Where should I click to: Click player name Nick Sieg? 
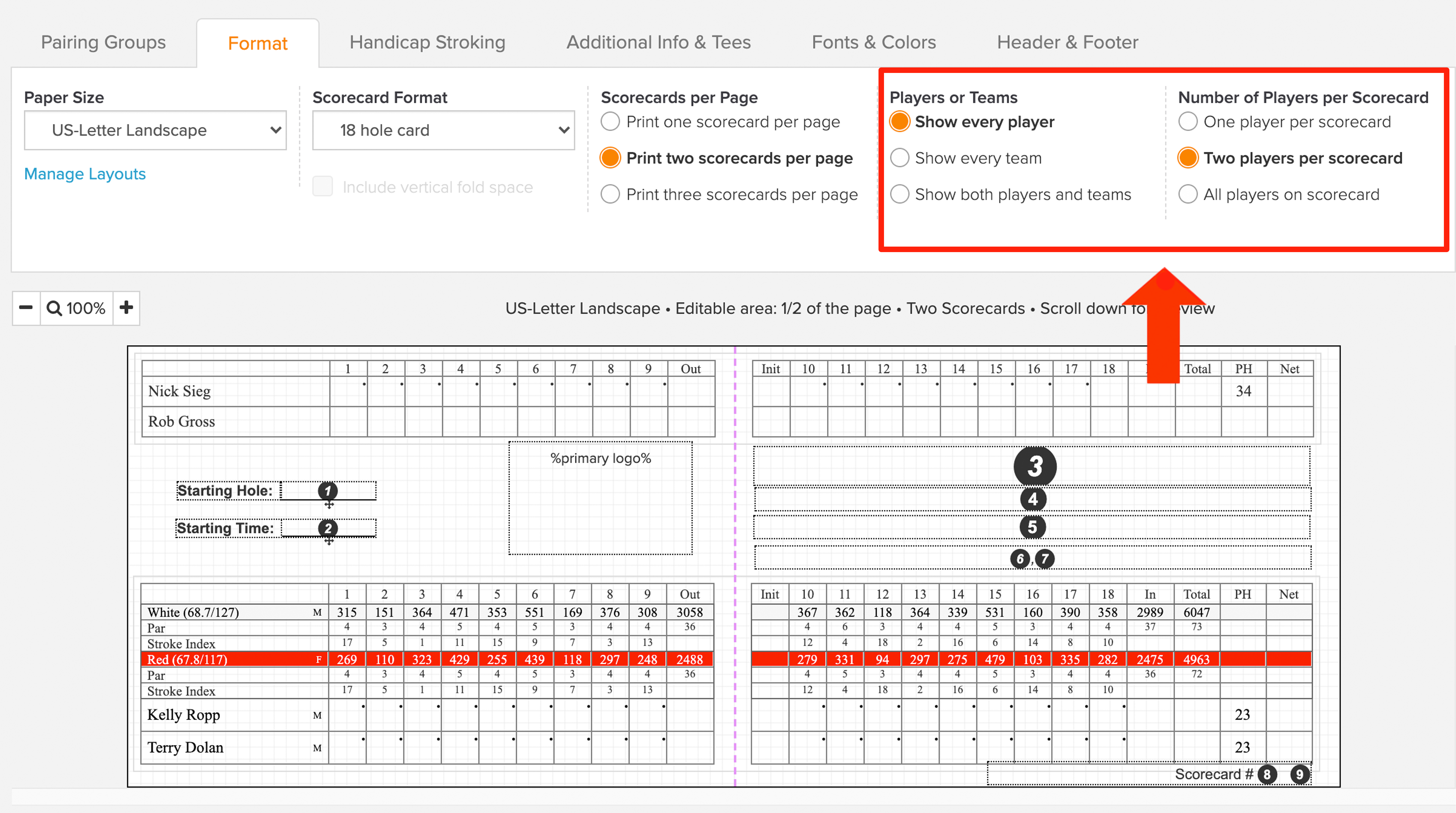[179, 391]
